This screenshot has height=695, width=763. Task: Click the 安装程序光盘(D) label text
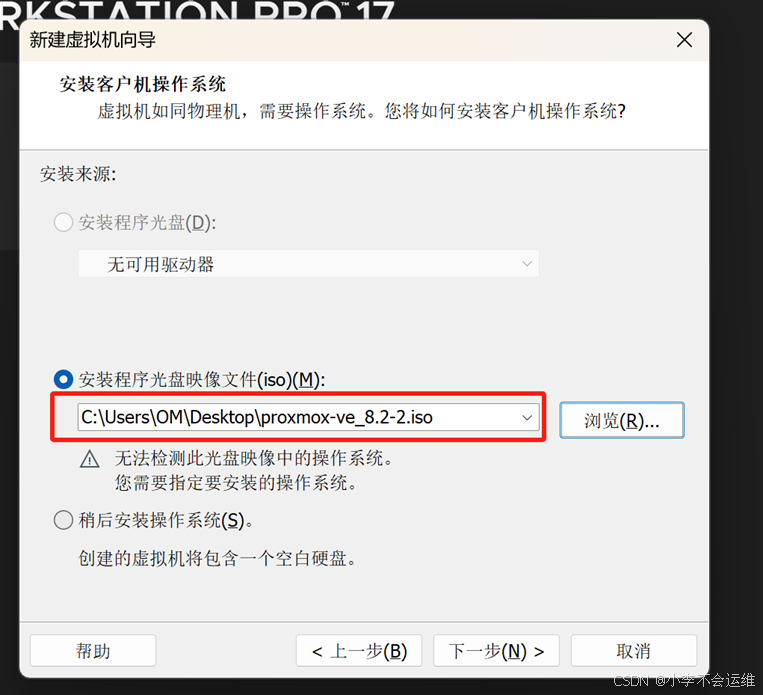click(147, 223)
